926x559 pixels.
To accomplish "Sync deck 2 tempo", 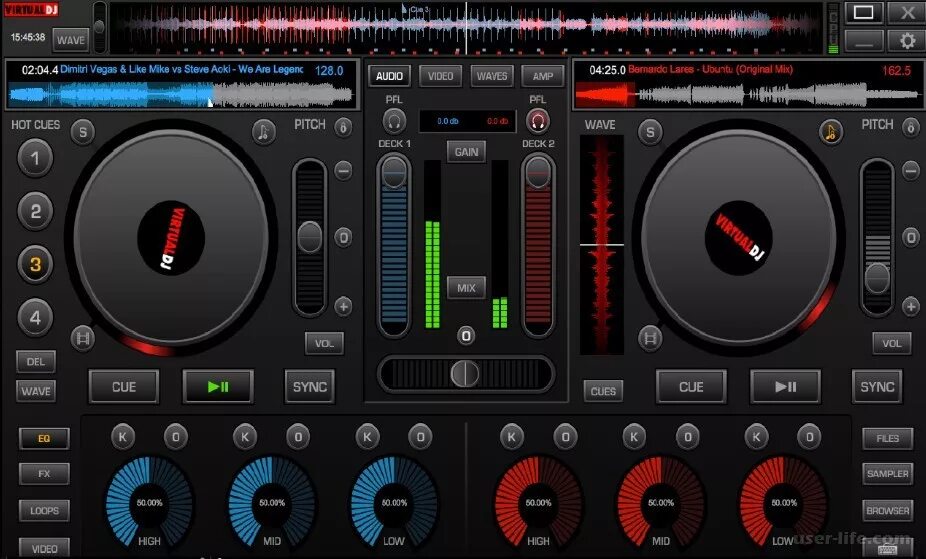I will pyautogui.click(x=877, y=387).
